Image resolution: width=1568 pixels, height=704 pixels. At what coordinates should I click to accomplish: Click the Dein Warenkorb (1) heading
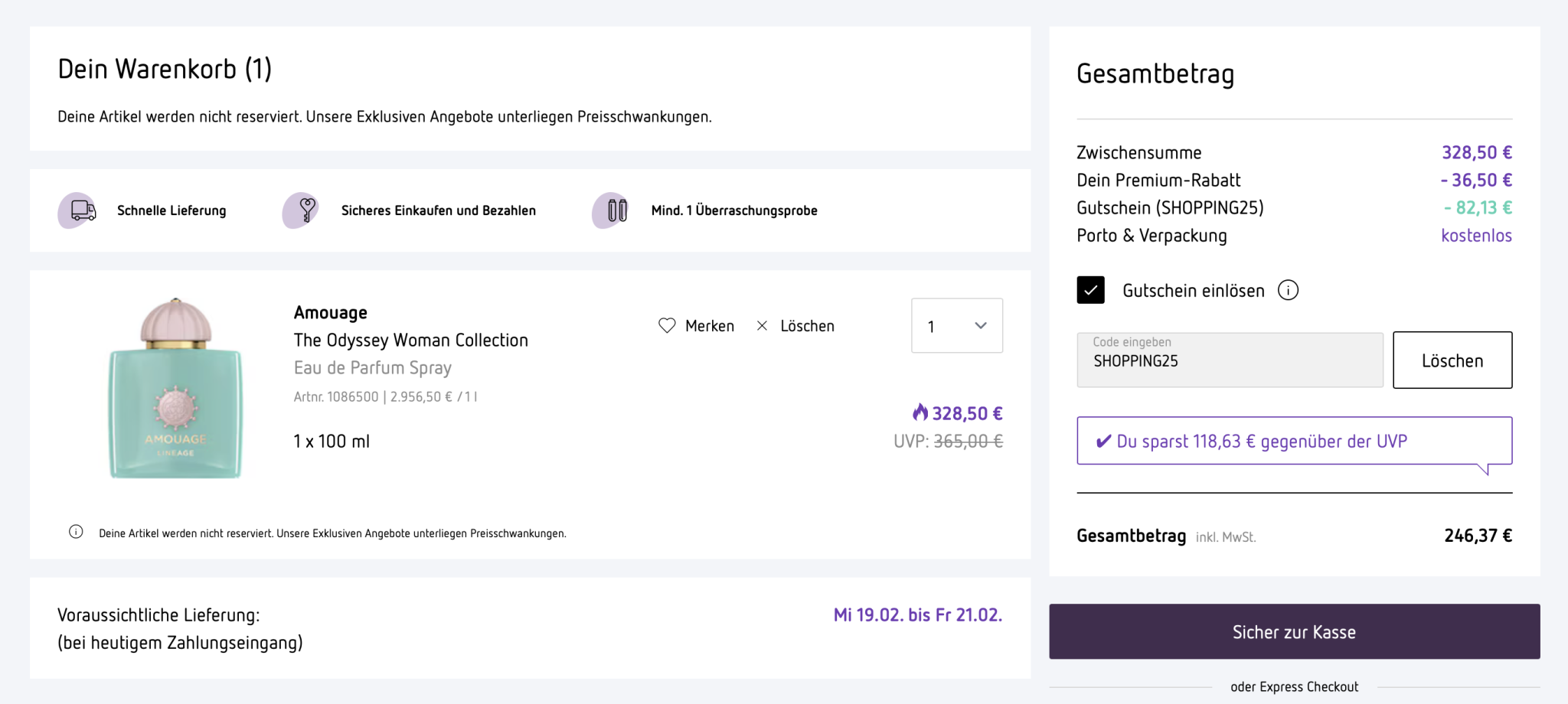165,69
